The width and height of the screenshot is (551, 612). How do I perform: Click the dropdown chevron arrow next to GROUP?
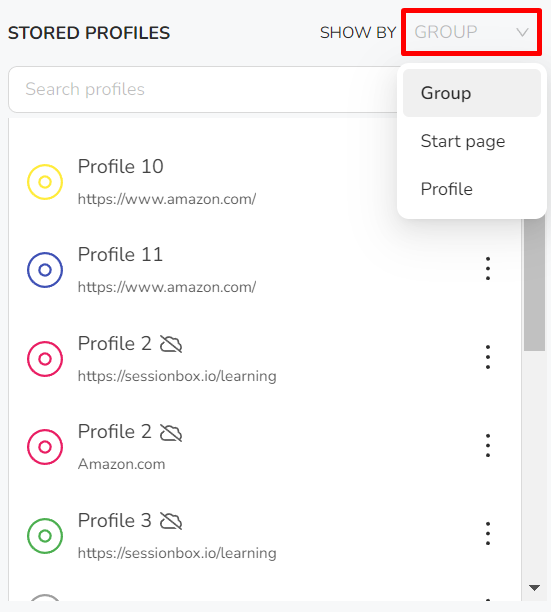point(522,32)
